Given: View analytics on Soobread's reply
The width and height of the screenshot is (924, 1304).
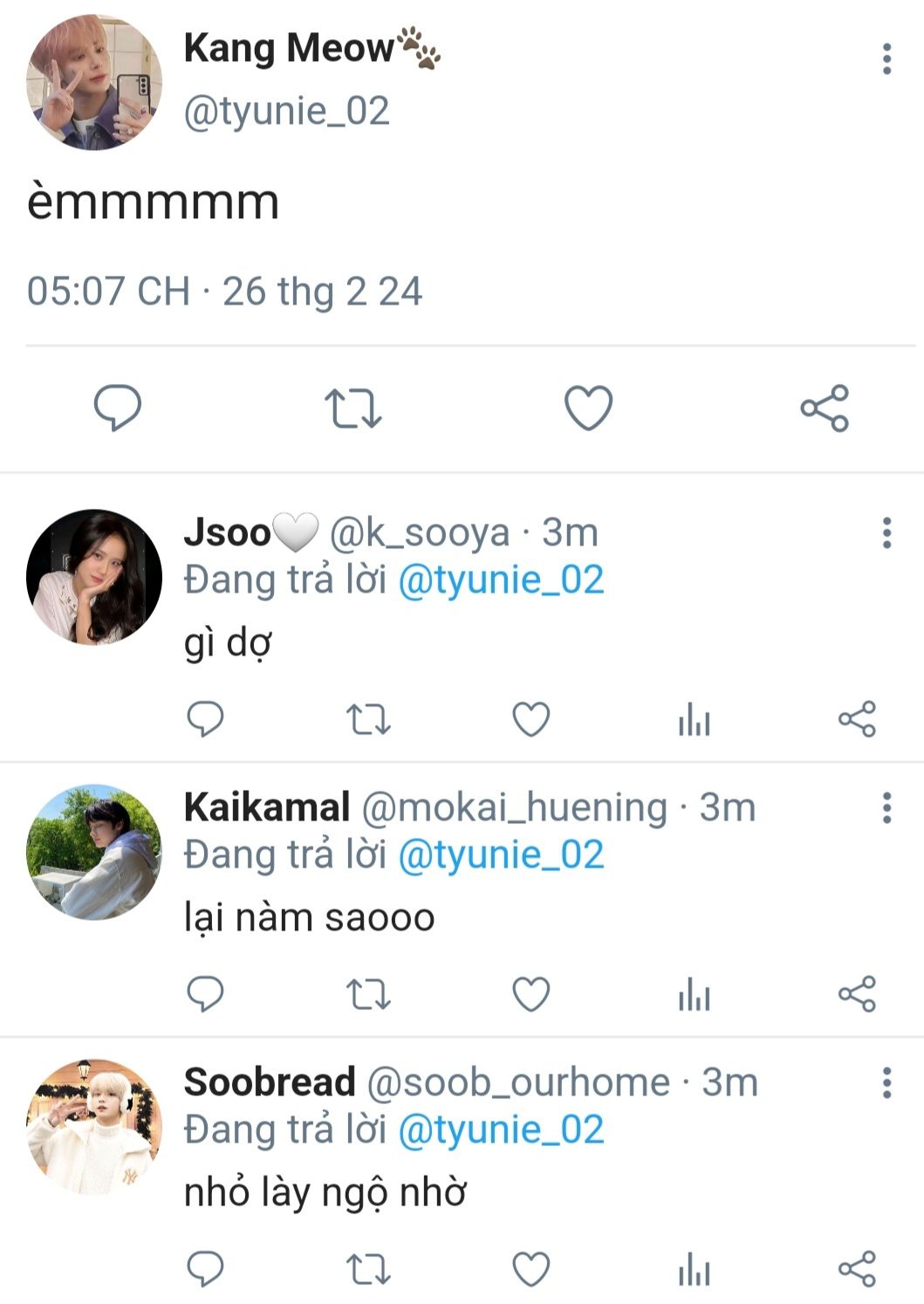Looking at the screenshot, I should pyautogui.click(x=695, y=1270).
